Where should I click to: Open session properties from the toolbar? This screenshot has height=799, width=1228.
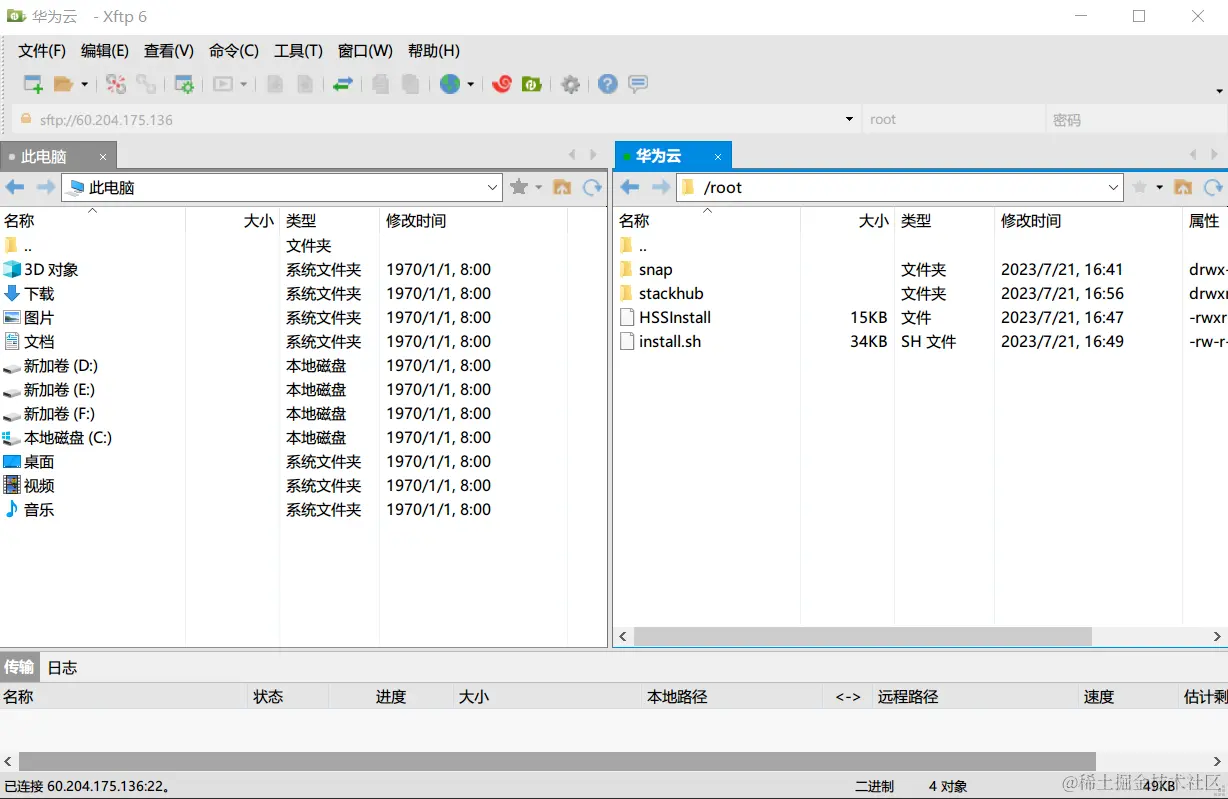coord(184,84)
